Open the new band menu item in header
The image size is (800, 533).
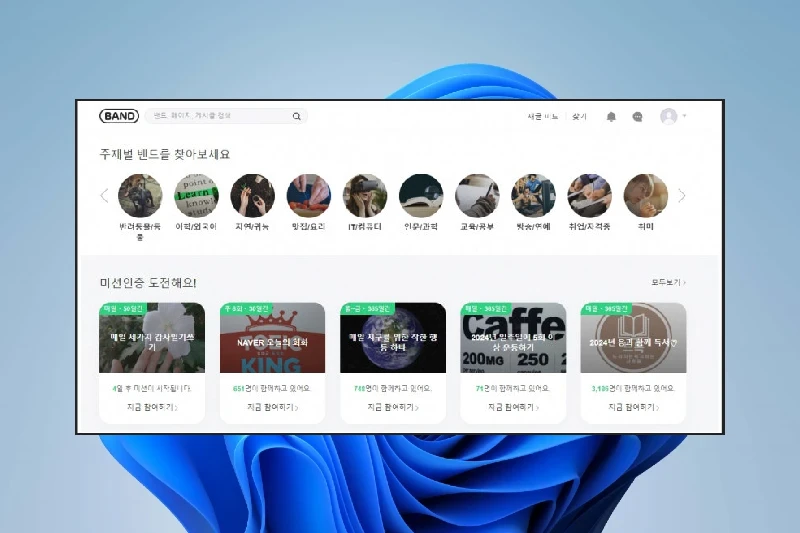[543, 117]
